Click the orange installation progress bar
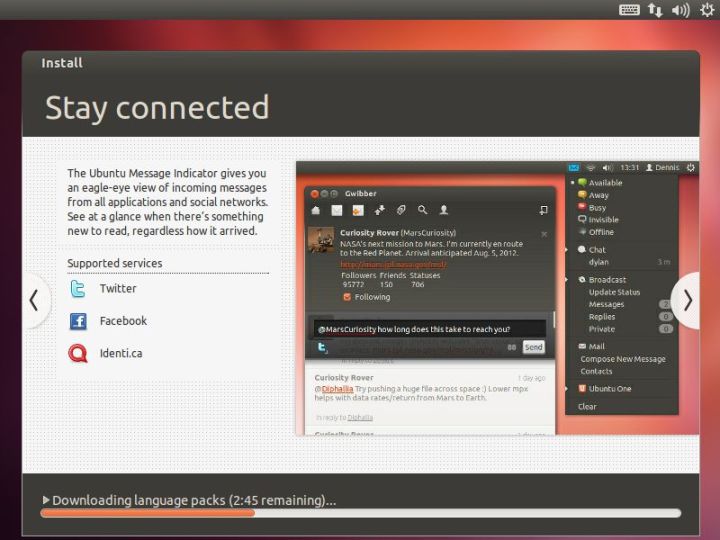Image resolution: width=720 pixels, height=540 pixels. pyautogui.click(x=360, y=513)
